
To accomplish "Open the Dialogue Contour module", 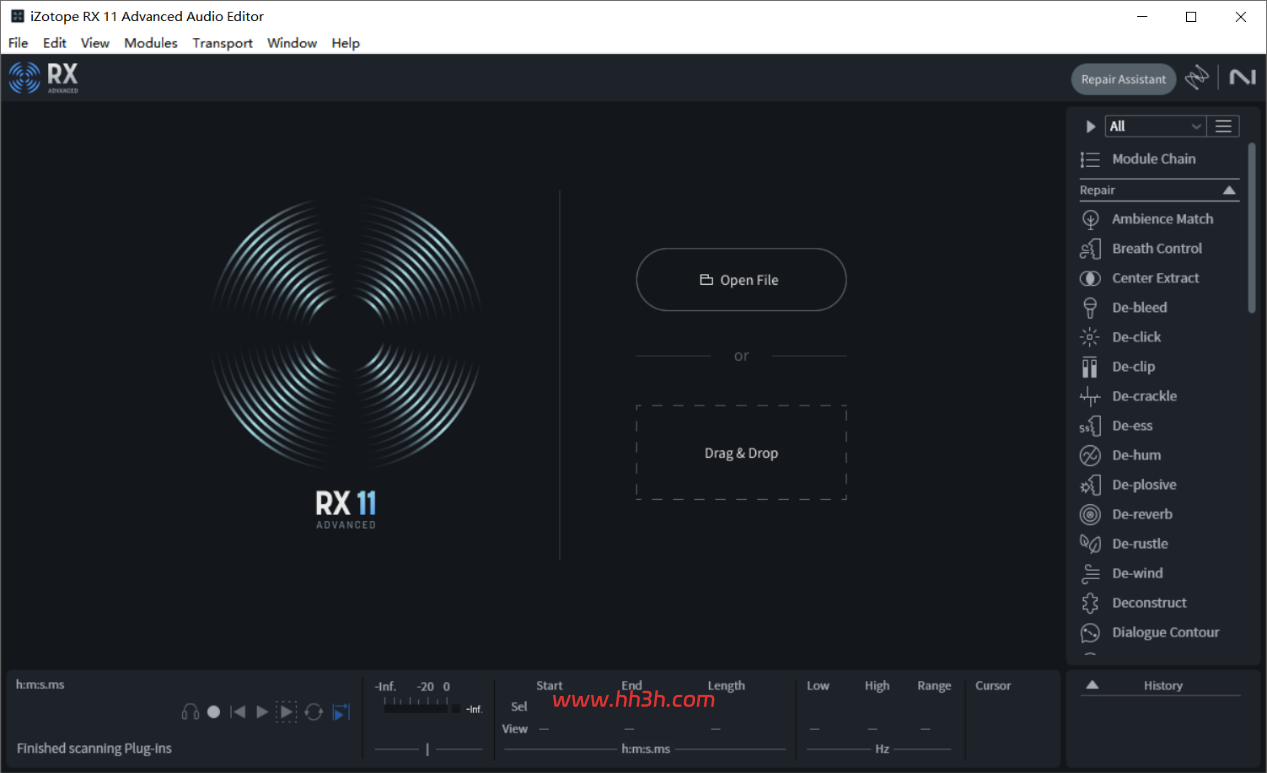I will point(1150,632).
